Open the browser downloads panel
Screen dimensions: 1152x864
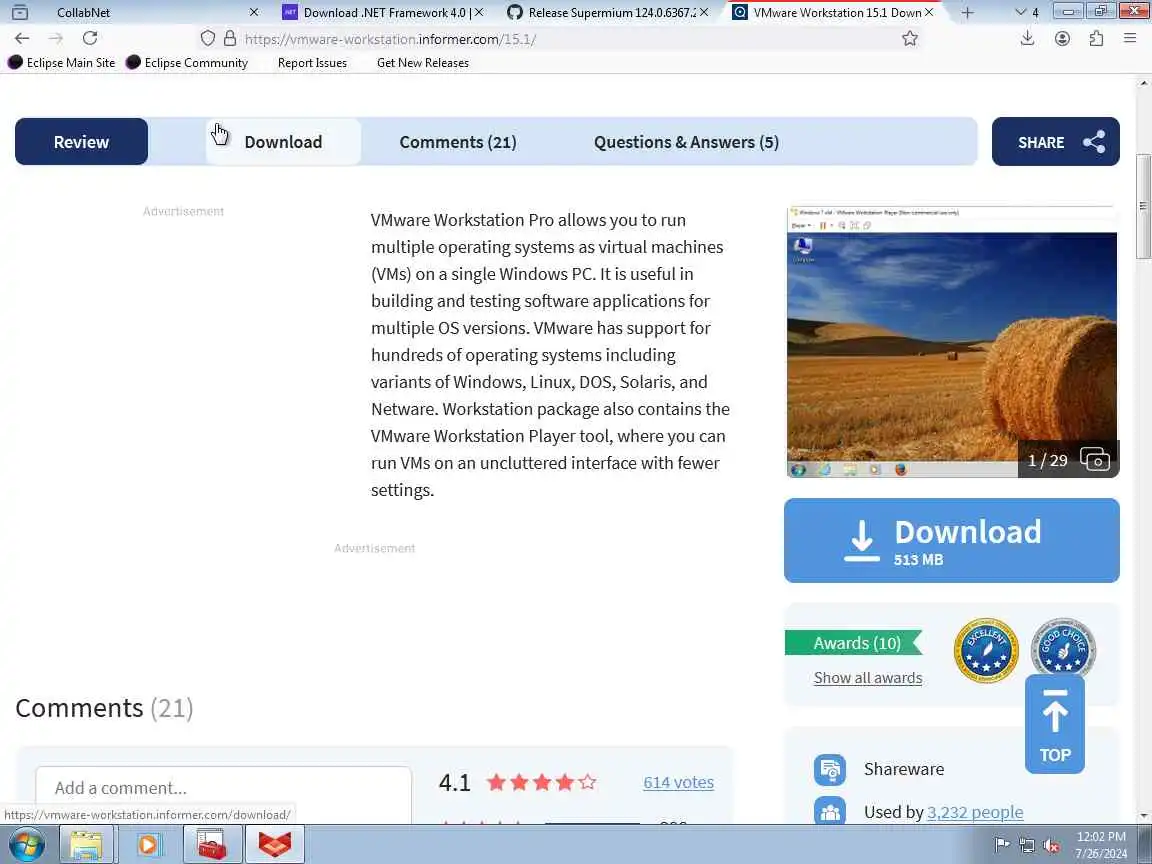(1027, 38)
